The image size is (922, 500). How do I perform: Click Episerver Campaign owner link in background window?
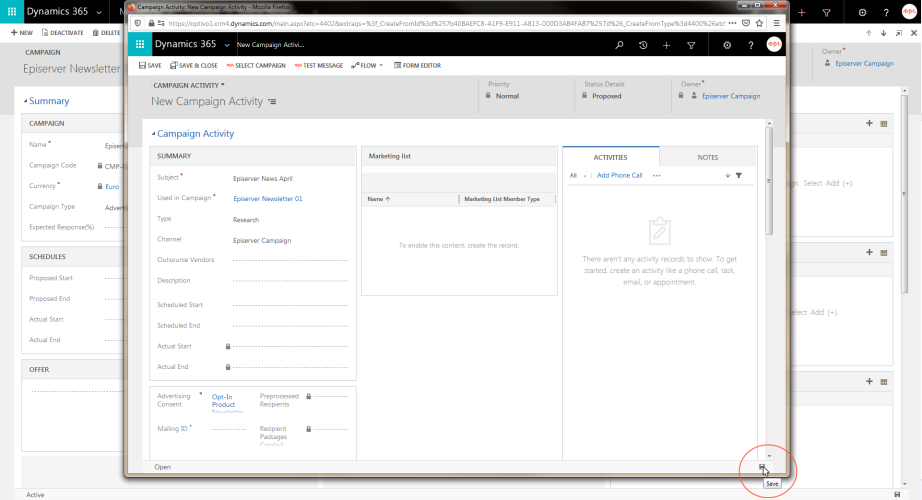864,63
